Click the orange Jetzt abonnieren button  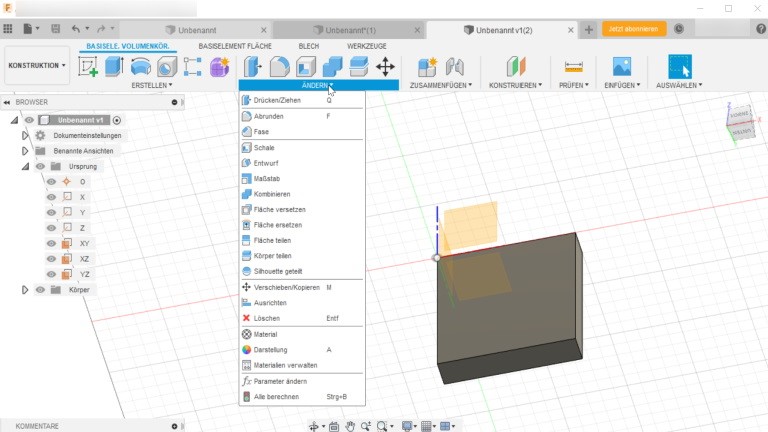(634, 29)
